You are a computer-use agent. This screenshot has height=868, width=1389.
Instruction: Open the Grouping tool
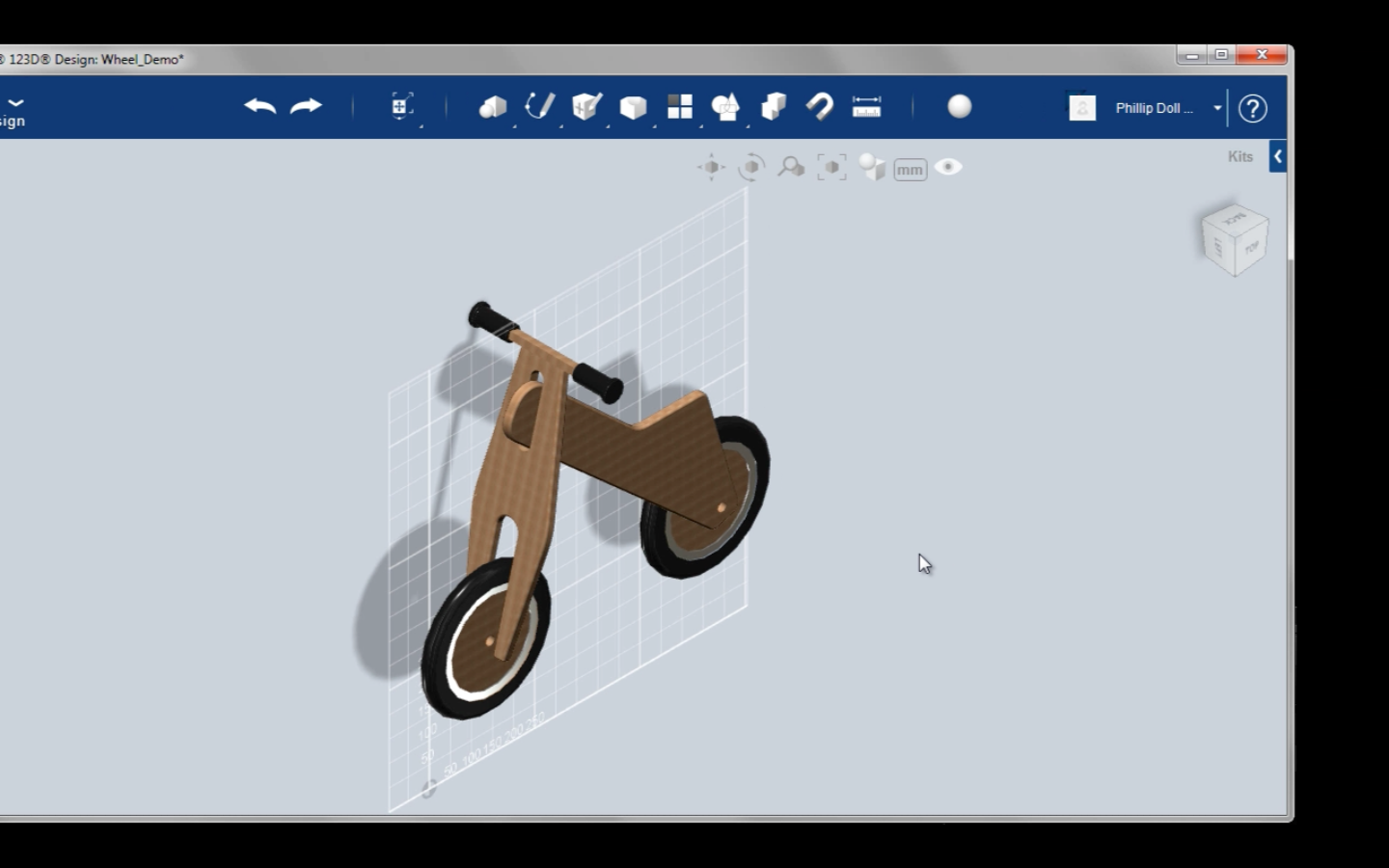[725, 107]
